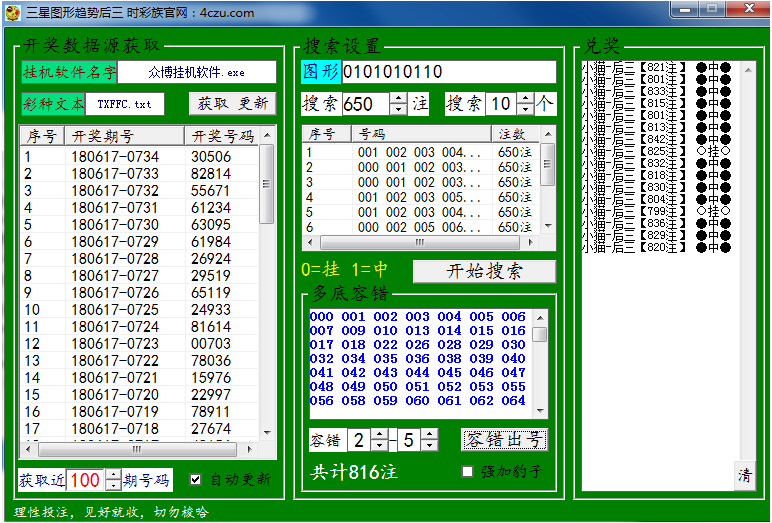Decrease the second 容错 value of 5
The width and height of the screenshot is (772, 523).
point(429,445)
